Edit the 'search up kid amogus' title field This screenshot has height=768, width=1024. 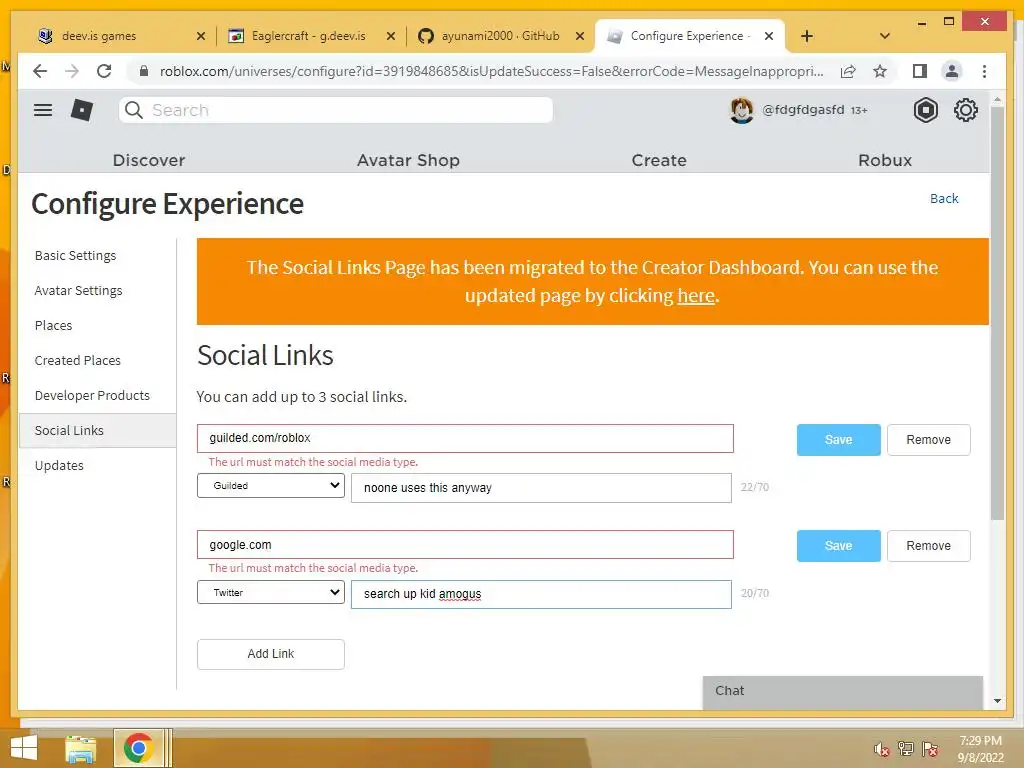(x=541, y=594)
